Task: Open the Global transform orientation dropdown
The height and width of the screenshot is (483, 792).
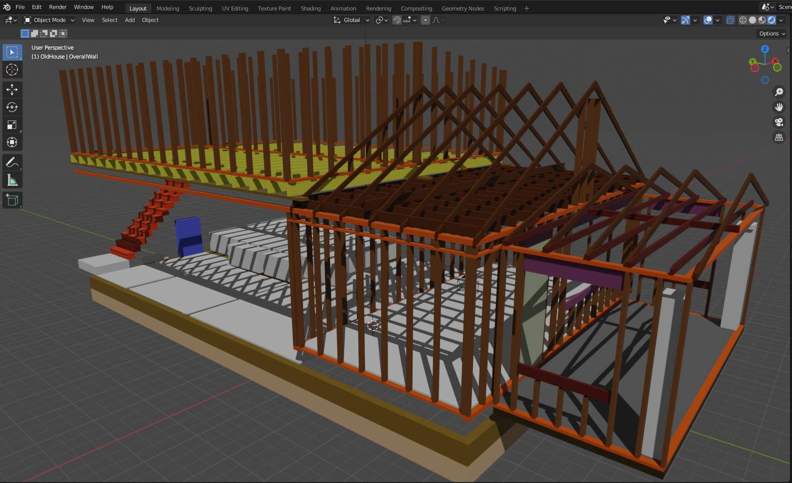Action: [x=351, y=20]
